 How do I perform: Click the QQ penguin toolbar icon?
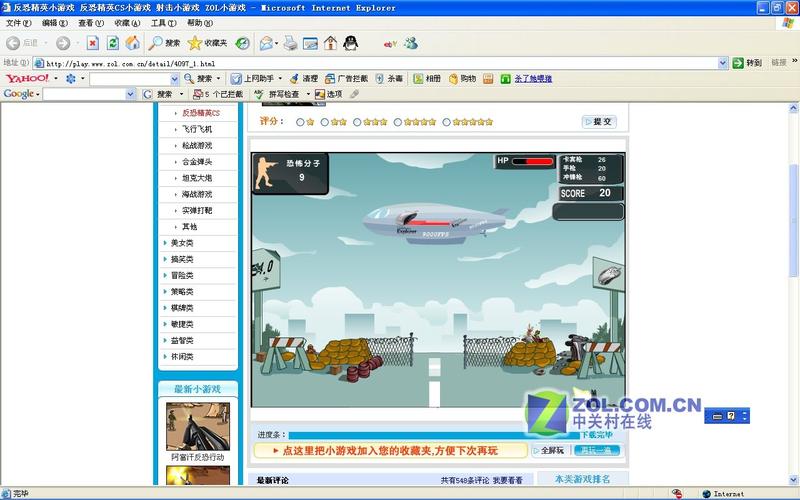click(351, 43)
